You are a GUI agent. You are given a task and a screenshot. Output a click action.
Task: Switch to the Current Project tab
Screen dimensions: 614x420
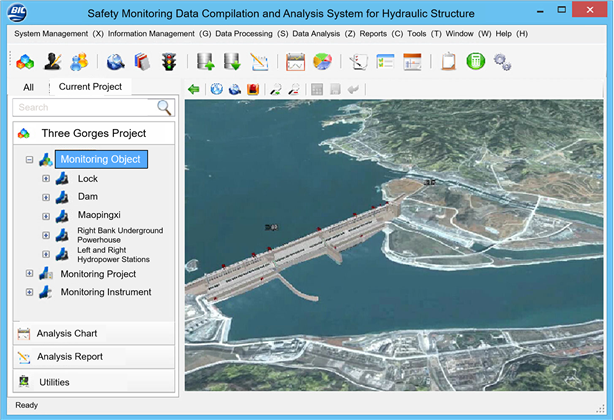pyautogui.click(x=90, y=87)
